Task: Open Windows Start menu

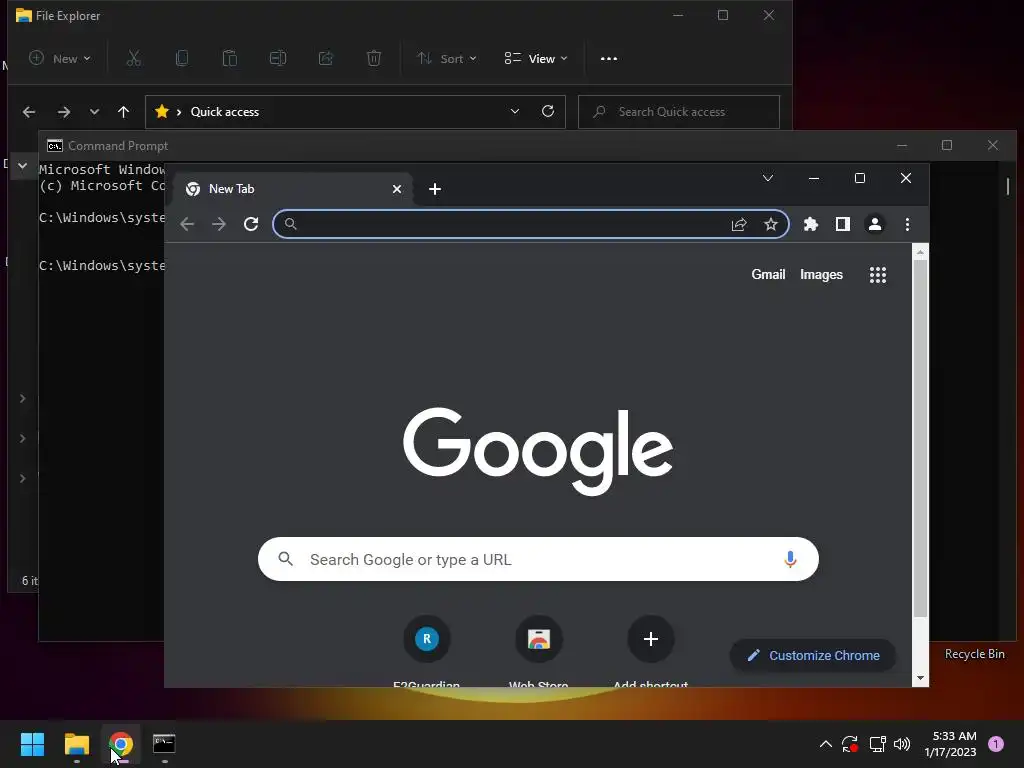Action: 32,744
